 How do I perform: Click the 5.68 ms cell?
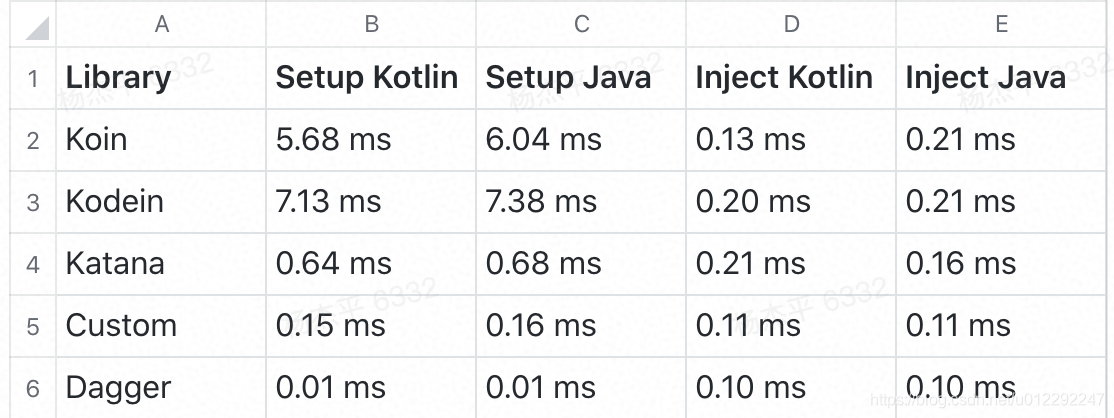(x=371, y=140)
